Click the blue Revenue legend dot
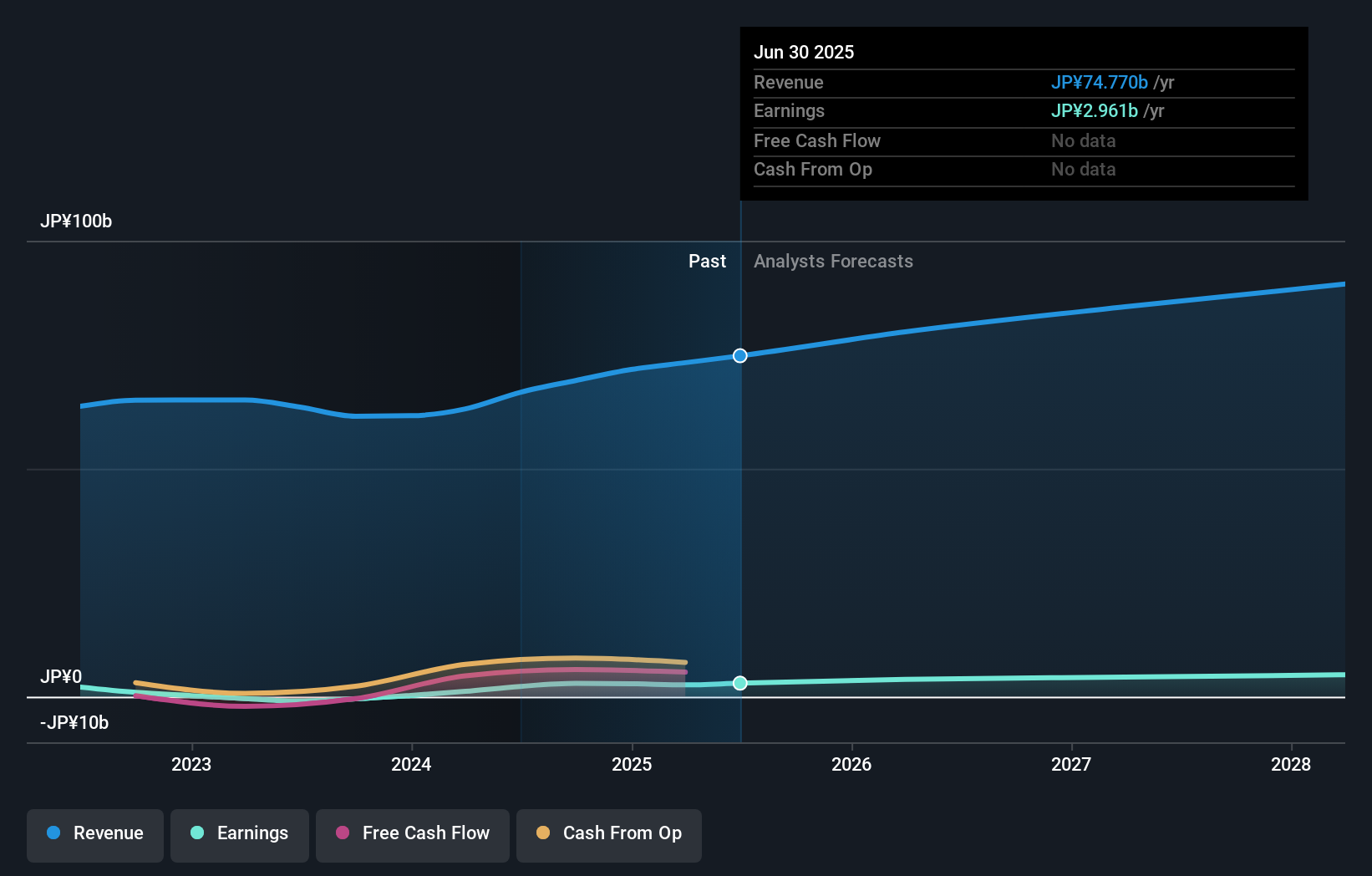Screen dimensions: 1372x876 53,833
